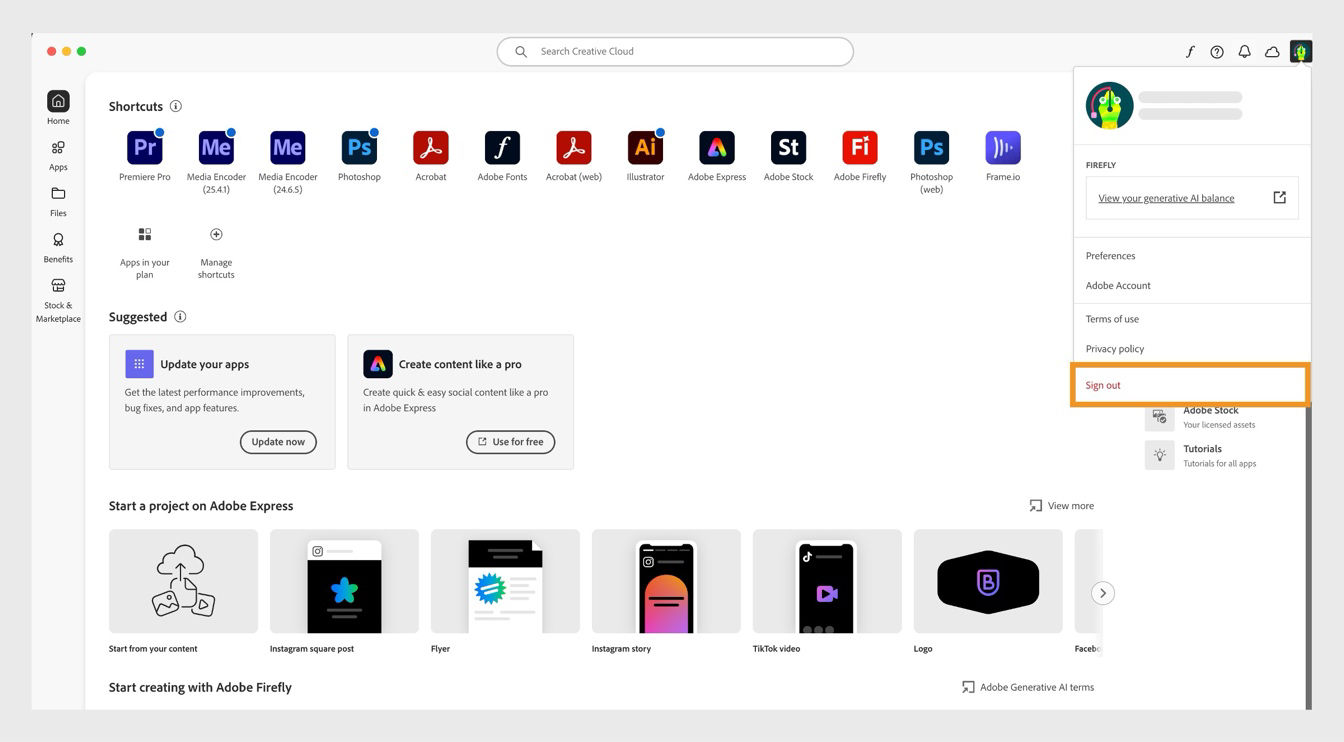This screenshot has width=1344, height=742.
Task: Click the Manage shortcuts plus icon
Action: (216, 234)
